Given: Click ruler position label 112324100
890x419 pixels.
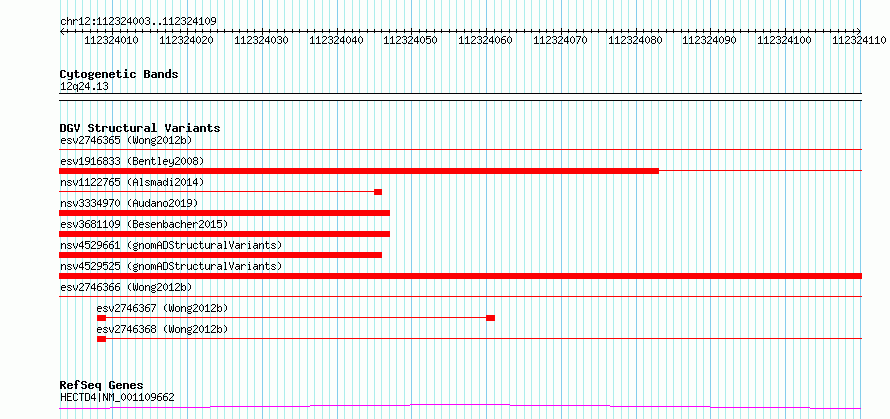Looking at the screenshot, I should (785, 40).
